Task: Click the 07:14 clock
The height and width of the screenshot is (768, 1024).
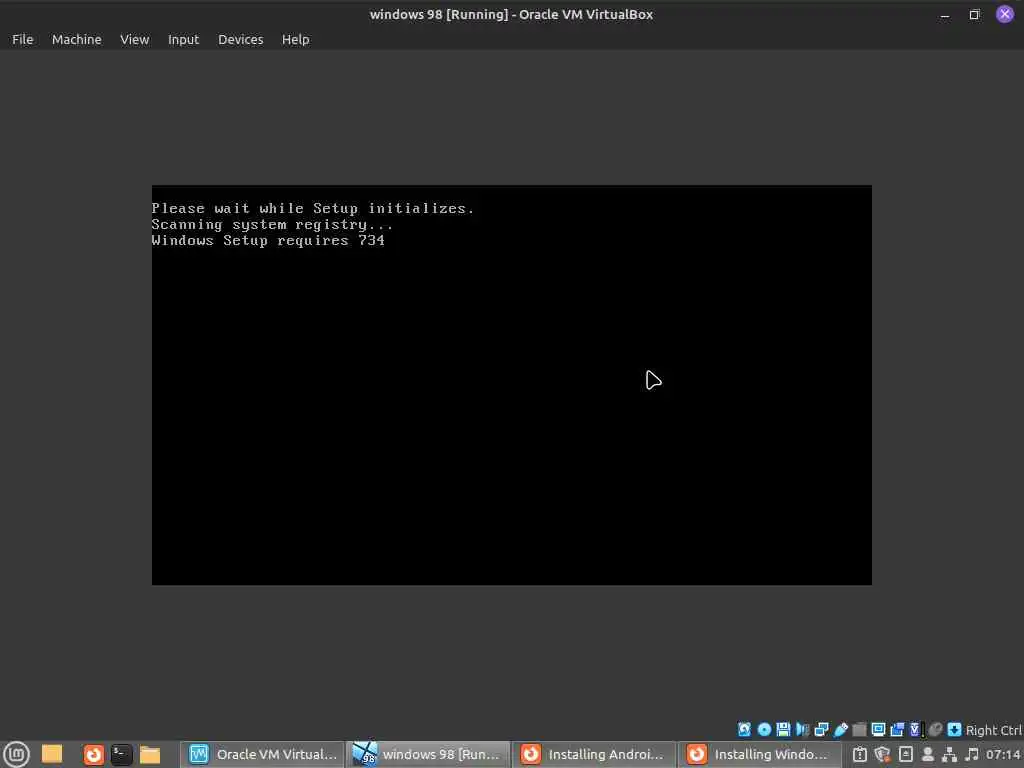Action: 1002,754
